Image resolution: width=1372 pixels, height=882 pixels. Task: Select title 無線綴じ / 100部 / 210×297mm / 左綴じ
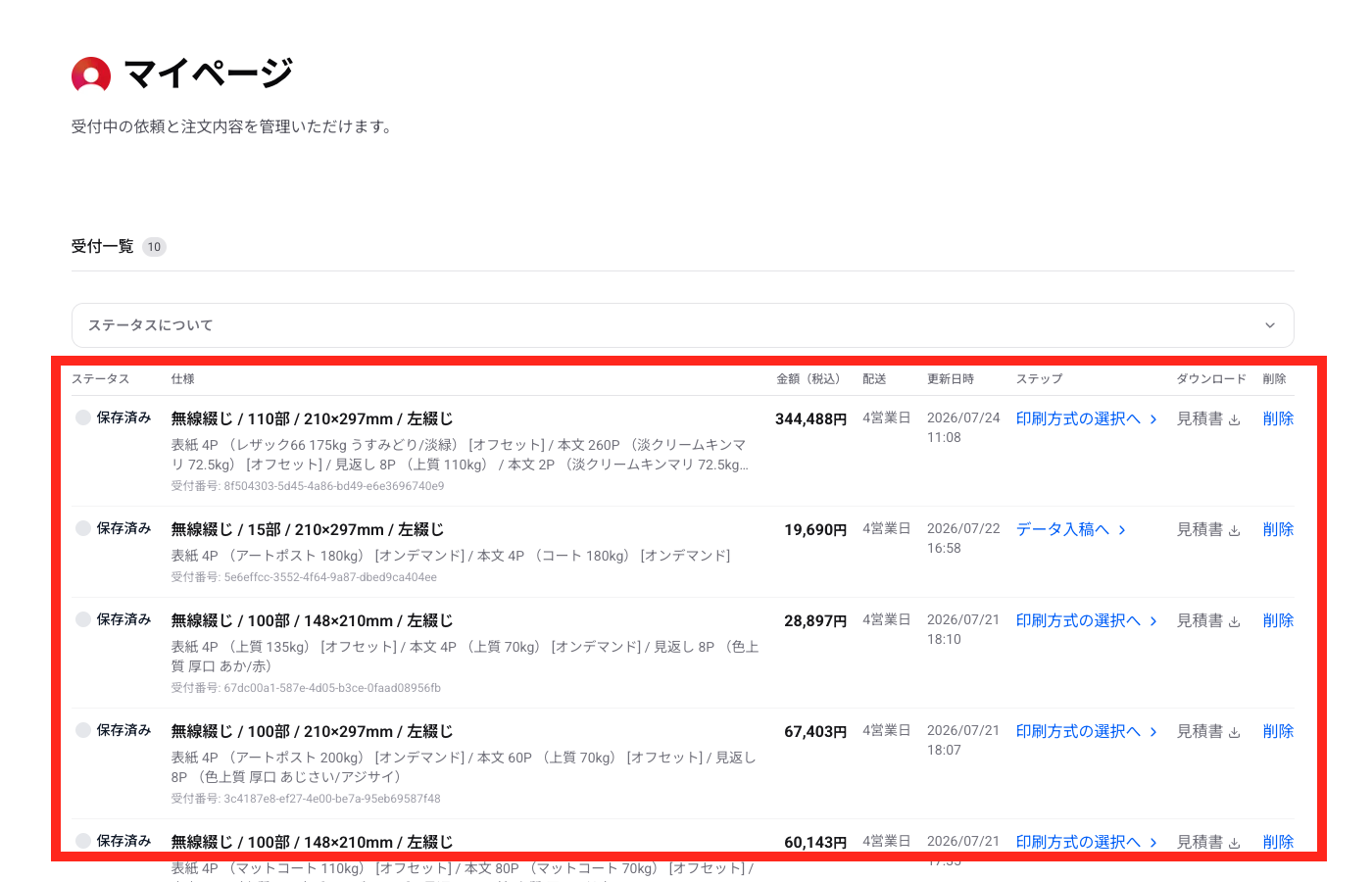(x=312, y=731)
